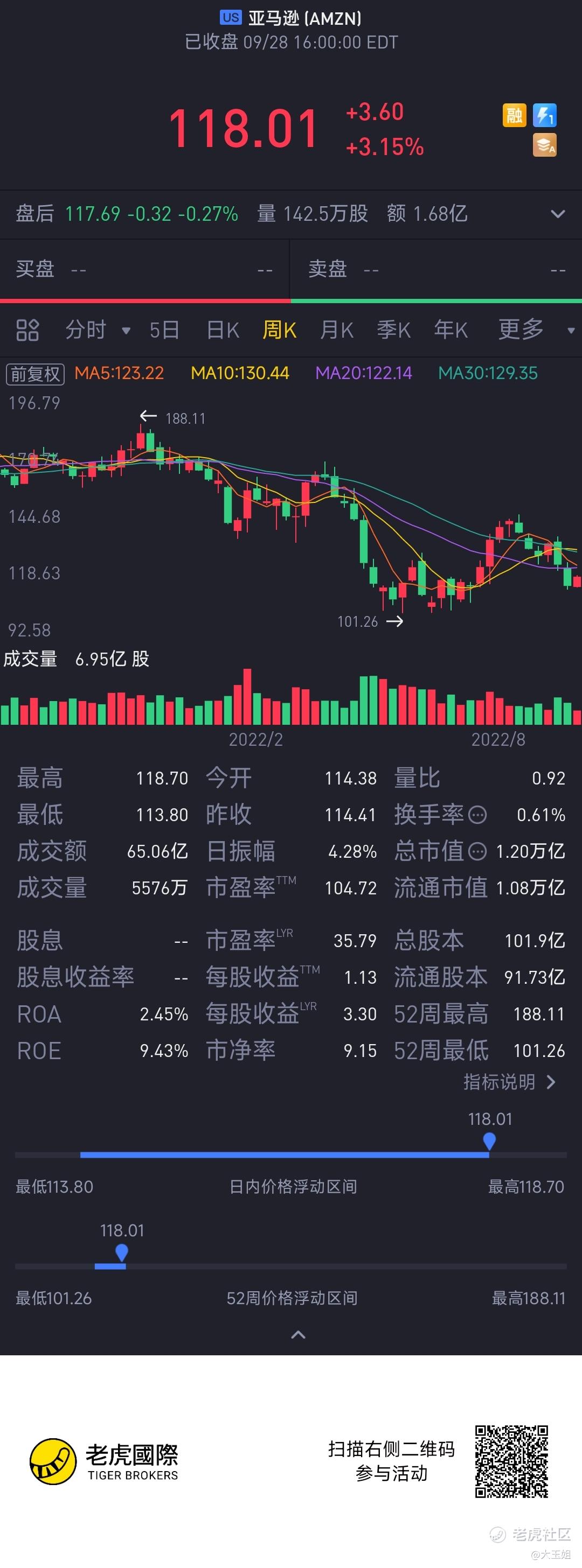Open the 分时 chart dropdown
This screenshot has height=1568, width=582.
98,330
